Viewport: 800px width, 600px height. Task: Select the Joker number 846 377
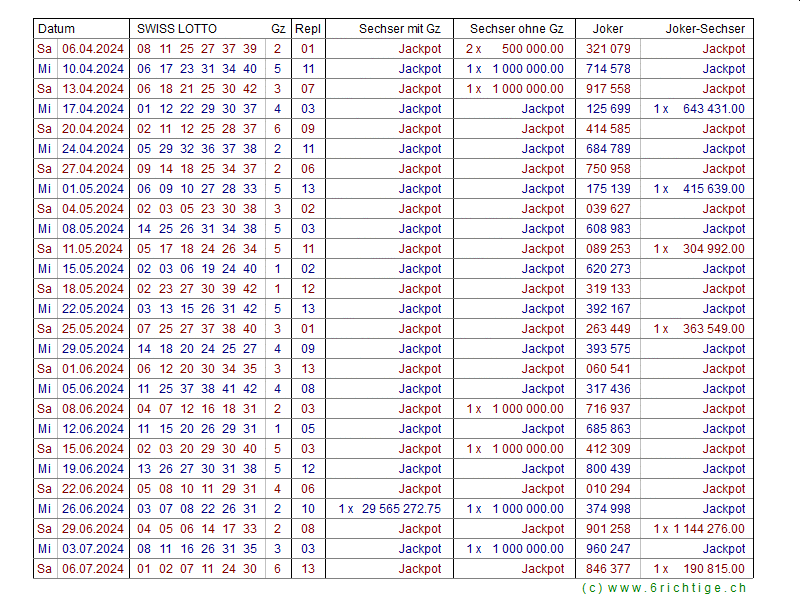(x=608, y=569)
